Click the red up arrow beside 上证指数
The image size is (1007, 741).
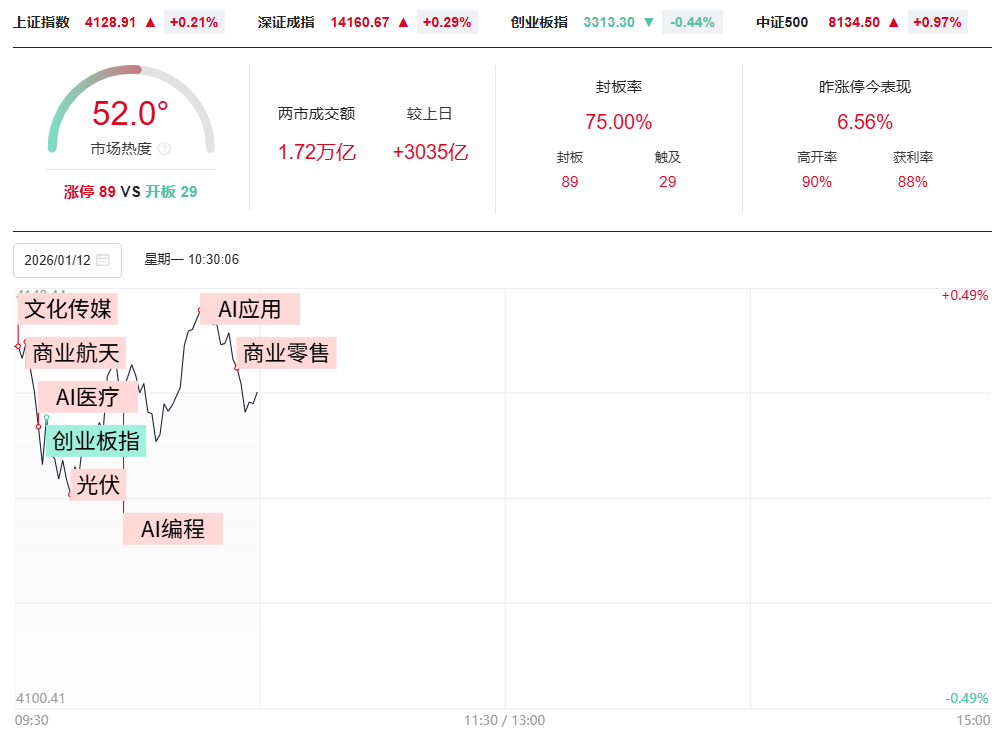tap(150, 22)
